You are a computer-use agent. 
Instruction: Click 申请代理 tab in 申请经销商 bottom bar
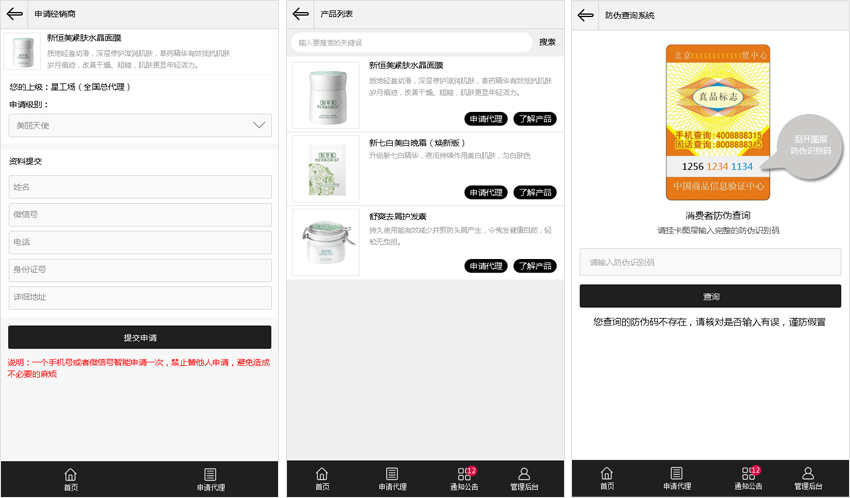[210, 479]
